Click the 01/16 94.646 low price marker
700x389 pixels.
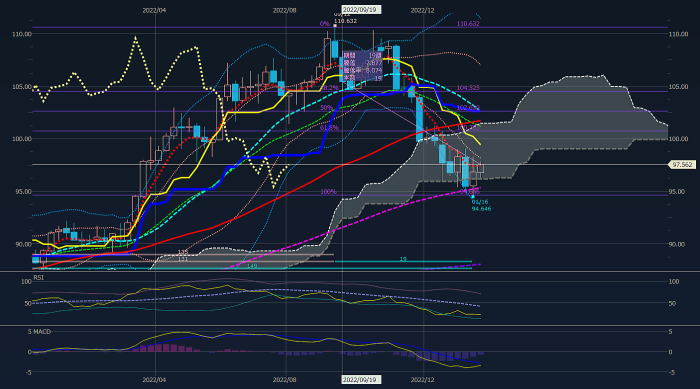tap(481, 205)
